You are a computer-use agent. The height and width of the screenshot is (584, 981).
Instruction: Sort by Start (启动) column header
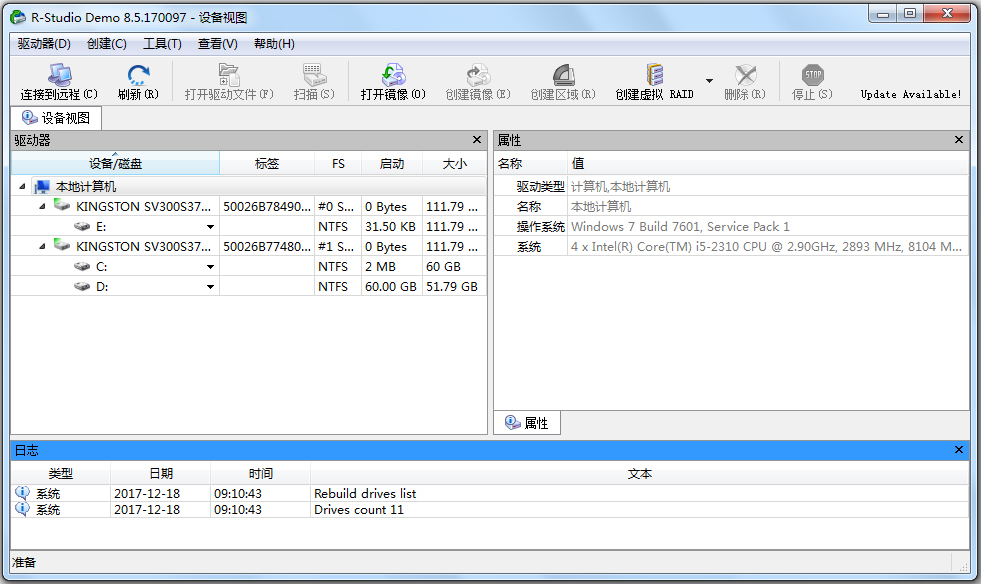(392, 163)
